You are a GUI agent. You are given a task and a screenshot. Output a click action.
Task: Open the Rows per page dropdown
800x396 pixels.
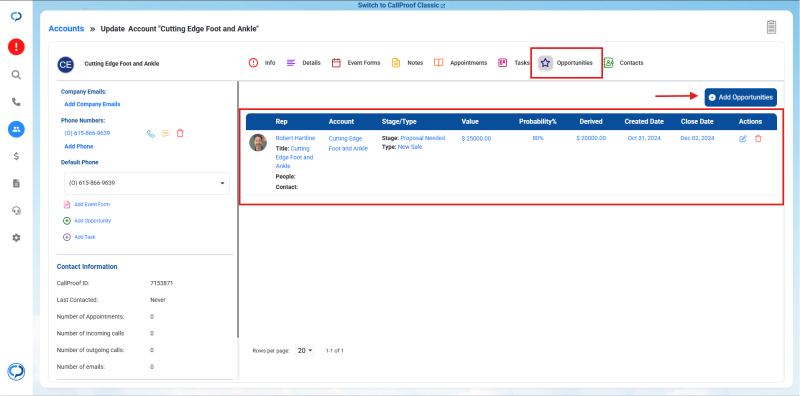pyautogui.click(x=305, y=351)
